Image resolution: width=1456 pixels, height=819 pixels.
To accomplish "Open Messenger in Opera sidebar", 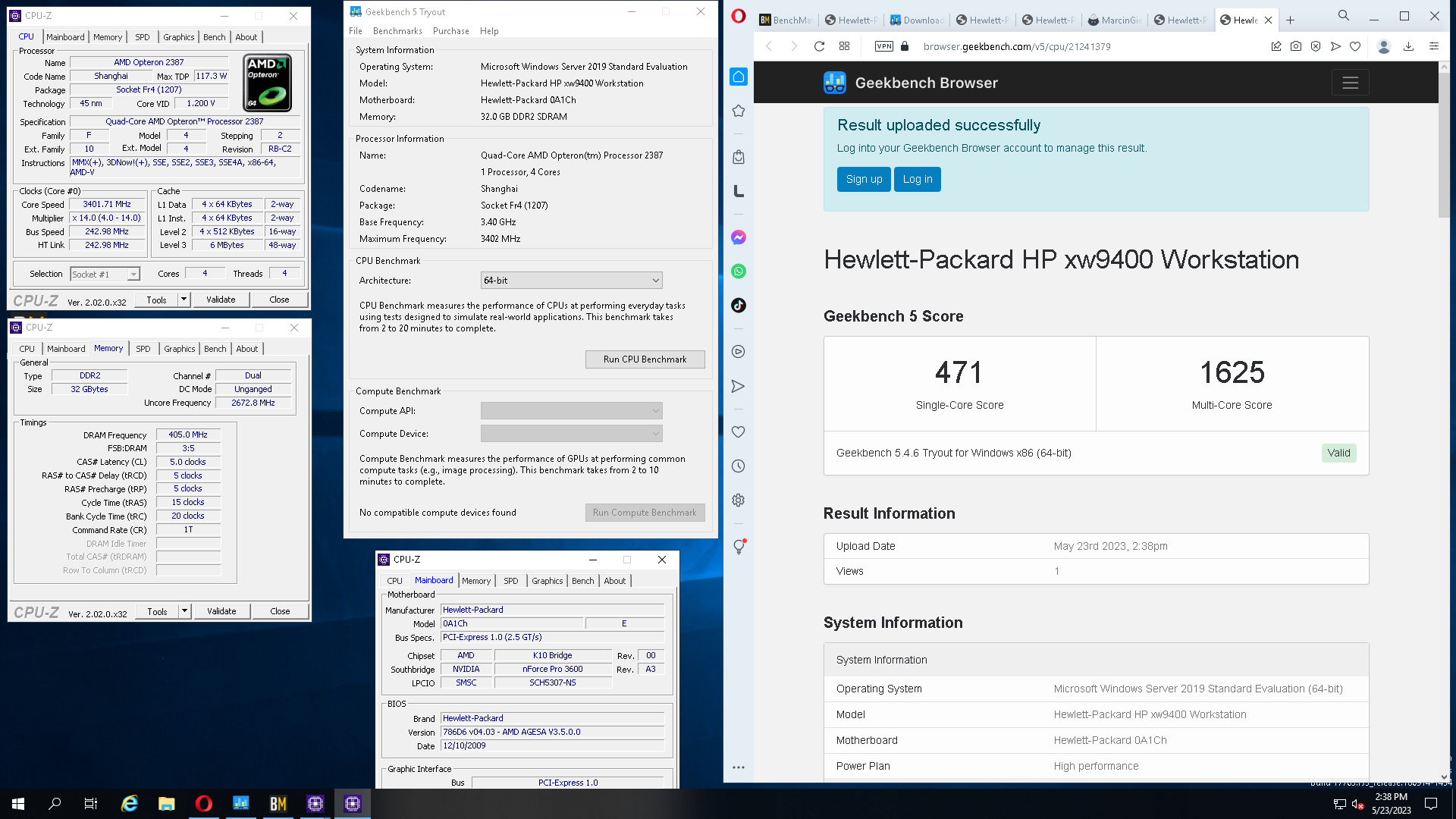I will point(739,237).
